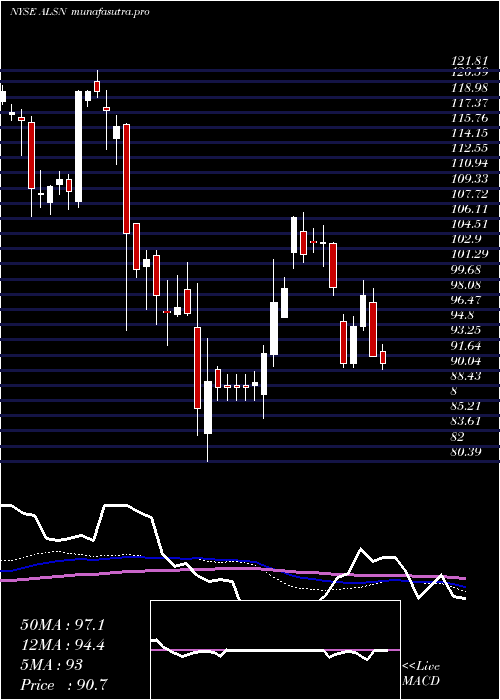Select the 83.61 price axis label
The width and height of the screenshot is (500, 700).
coord(466,421)
